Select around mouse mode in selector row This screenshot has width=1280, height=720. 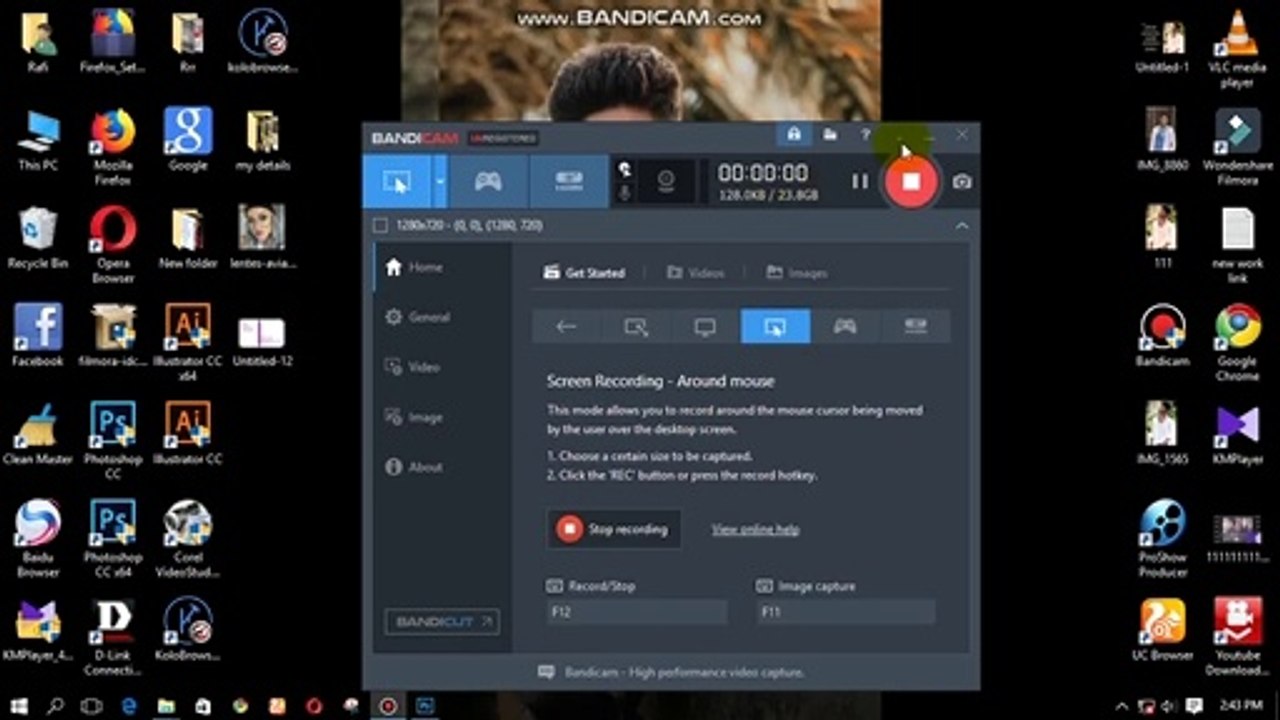775,326
